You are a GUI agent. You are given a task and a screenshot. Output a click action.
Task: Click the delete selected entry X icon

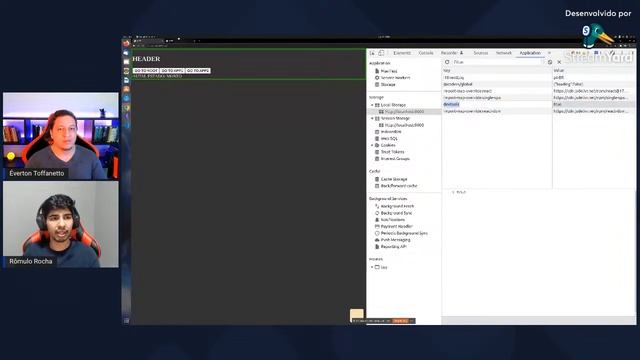[x=559, y=62]
